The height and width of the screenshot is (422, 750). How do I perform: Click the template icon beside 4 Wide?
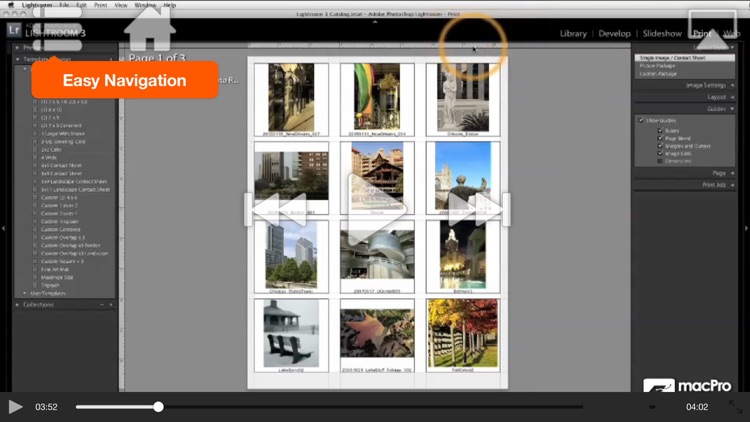(x=35, y=157)
